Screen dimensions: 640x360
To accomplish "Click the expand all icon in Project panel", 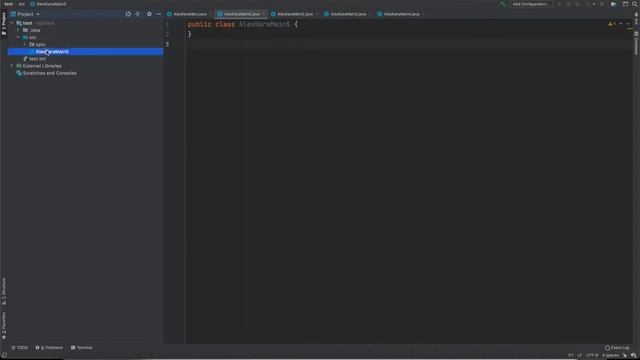I will [138, 14].
